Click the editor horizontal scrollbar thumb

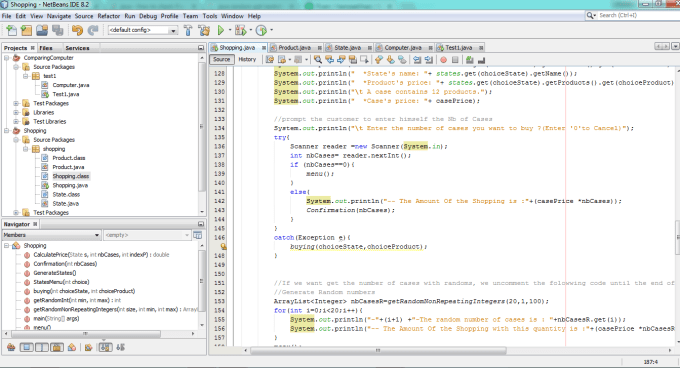[378, 350]
